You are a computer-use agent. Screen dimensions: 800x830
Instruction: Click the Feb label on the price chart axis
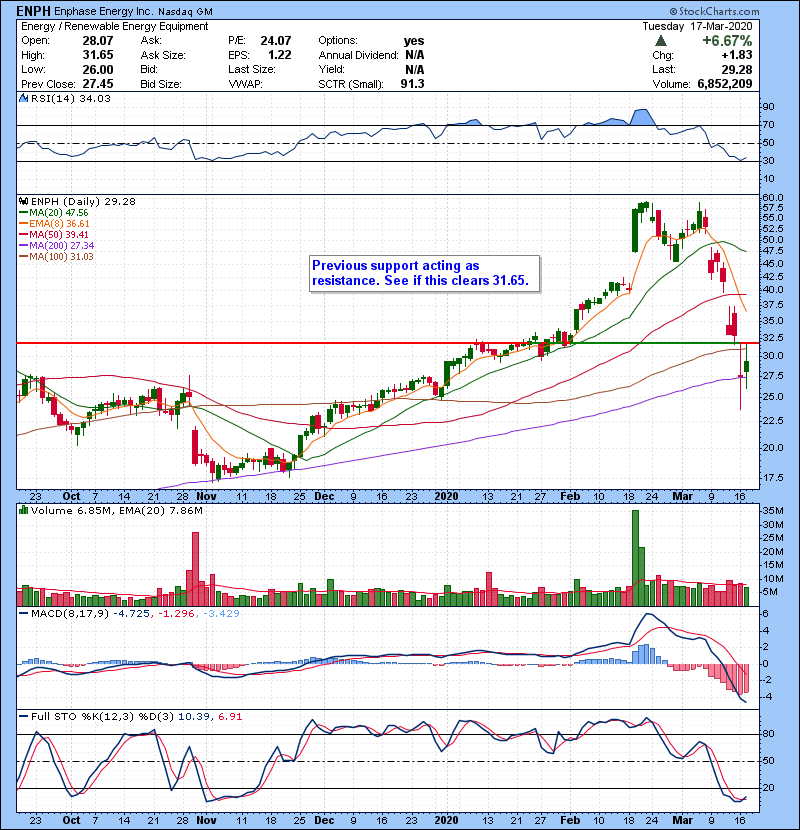(x=570, y=497)
